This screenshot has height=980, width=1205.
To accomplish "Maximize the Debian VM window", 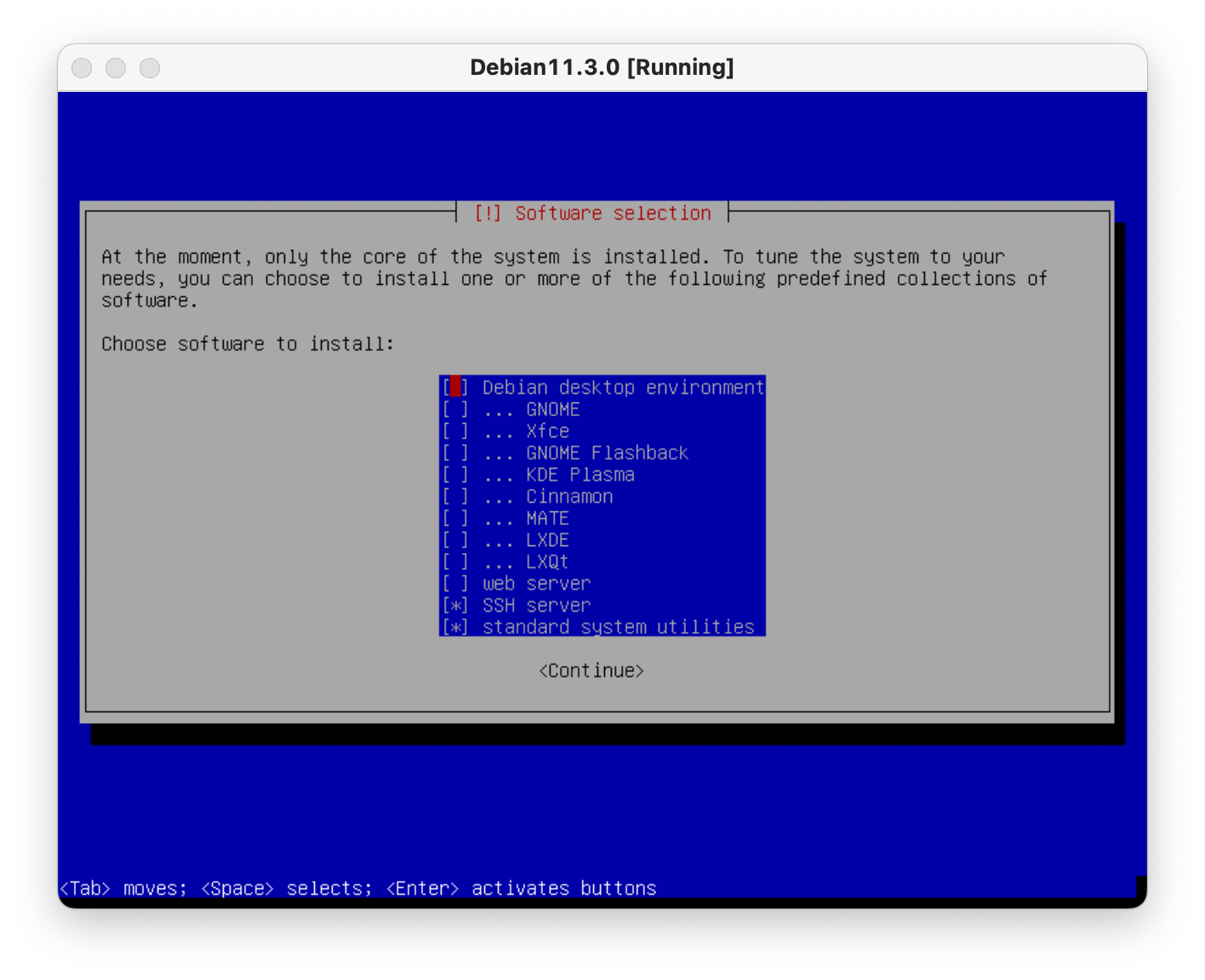I will pos(150,68).
